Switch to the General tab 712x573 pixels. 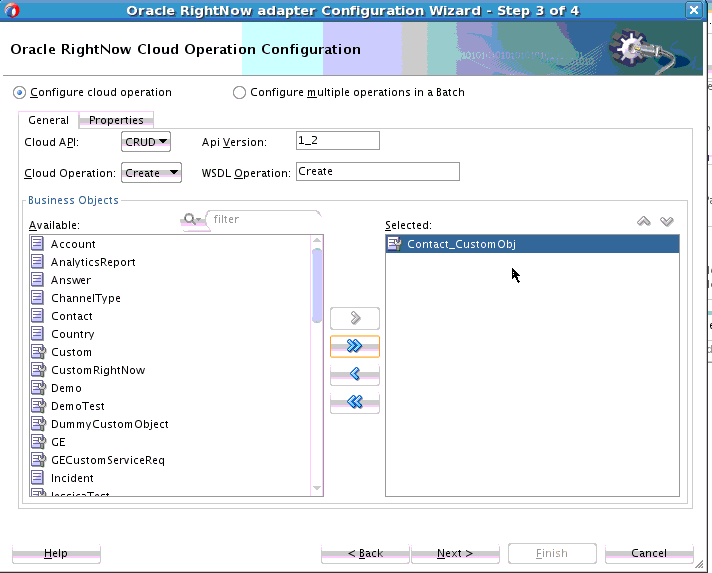(49, 120)
